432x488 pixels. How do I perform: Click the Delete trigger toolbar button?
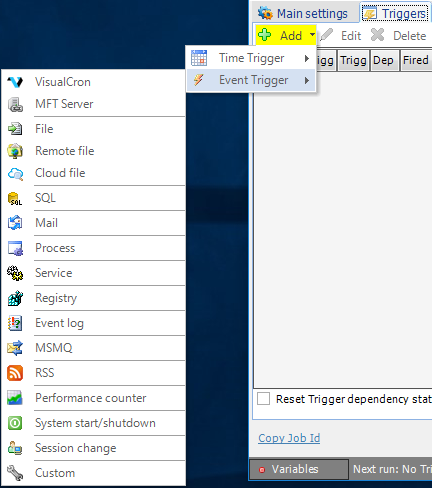tap(399, 35)
